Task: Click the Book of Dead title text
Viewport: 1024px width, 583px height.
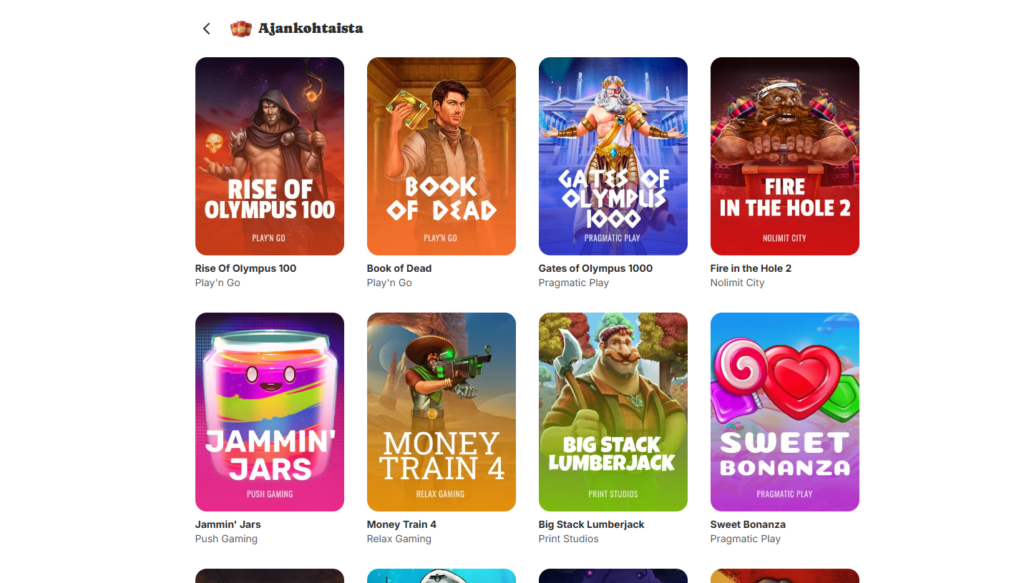Action: point(399,268)
